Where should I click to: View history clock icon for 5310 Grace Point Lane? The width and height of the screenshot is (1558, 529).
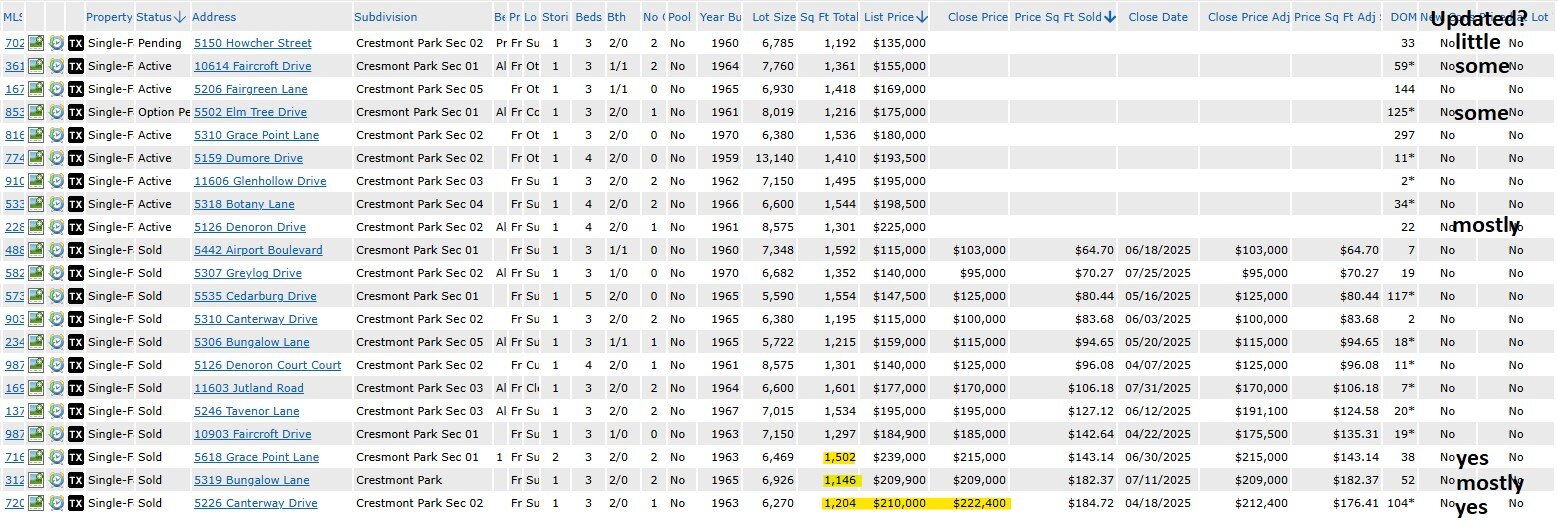click(56, 135)
